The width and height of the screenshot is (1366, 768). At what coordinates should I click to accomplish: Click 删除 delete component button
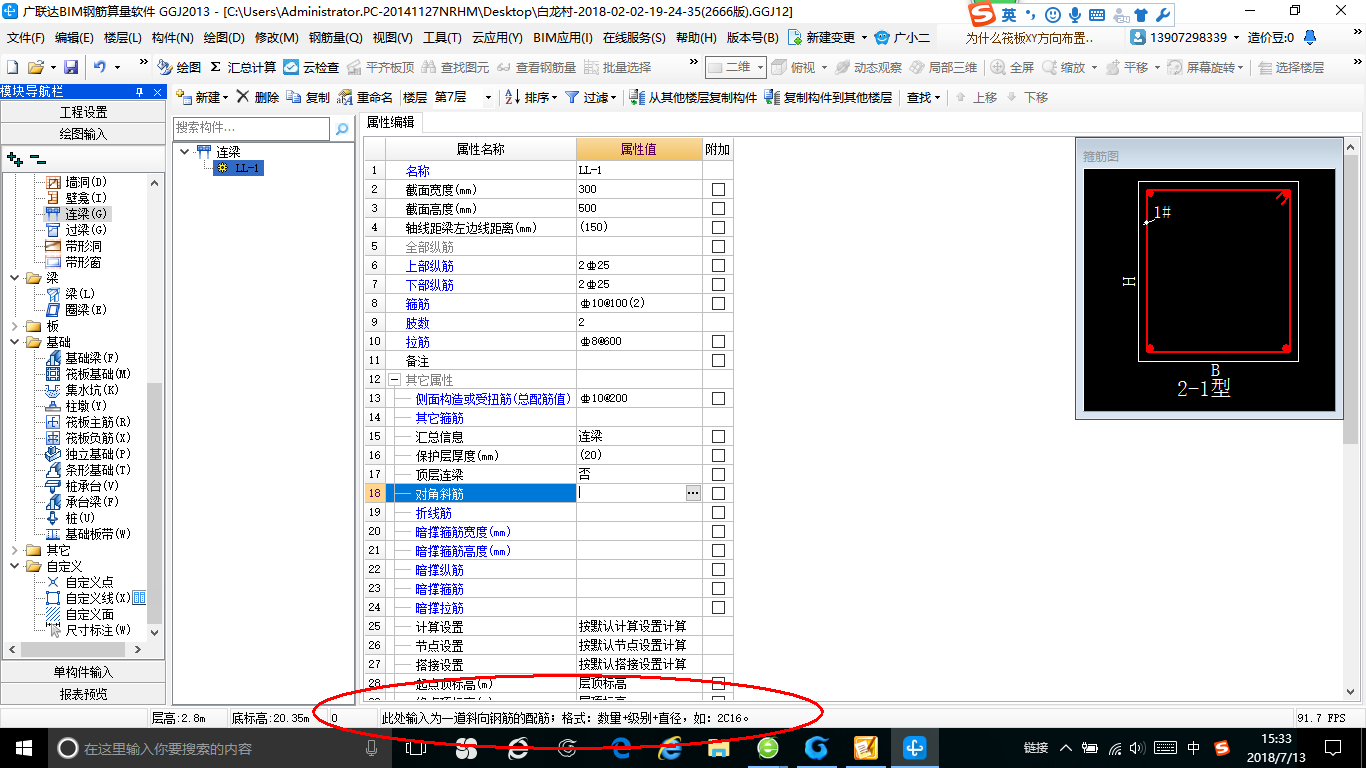[x=257, y=97]
